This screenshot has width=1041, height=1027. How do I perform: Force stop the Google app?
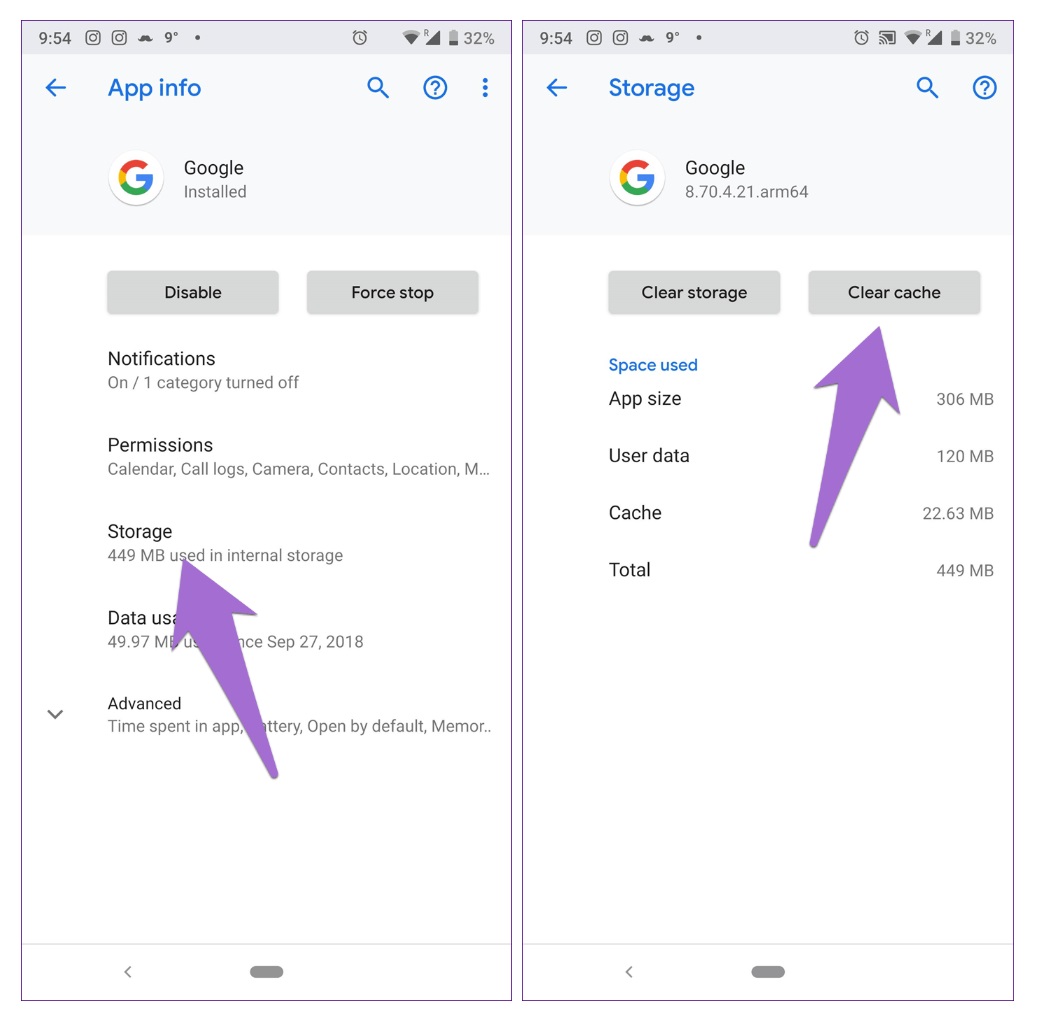coord(392,292)
